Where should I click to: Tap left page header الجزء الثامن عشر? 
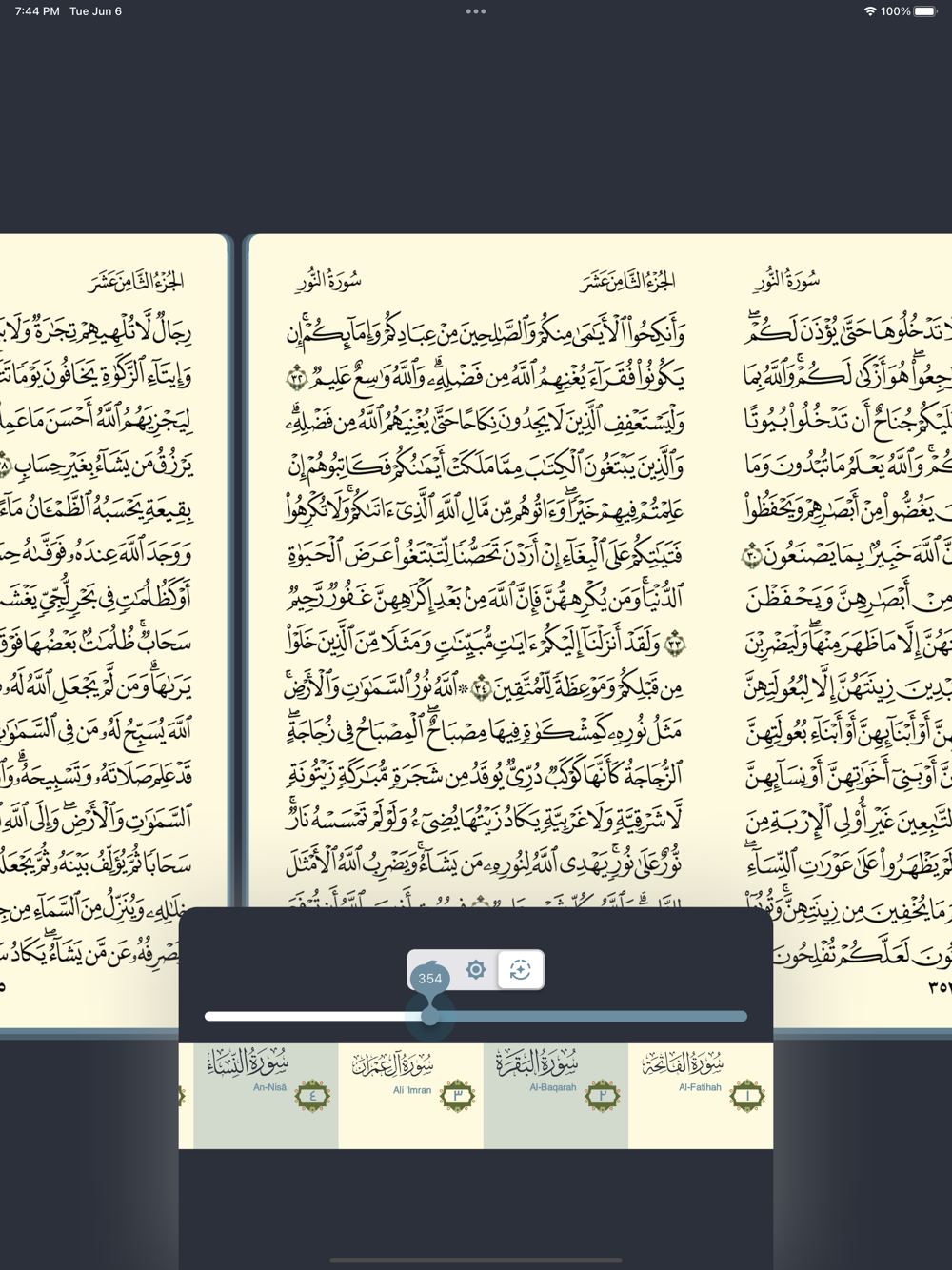click(137, 280)
